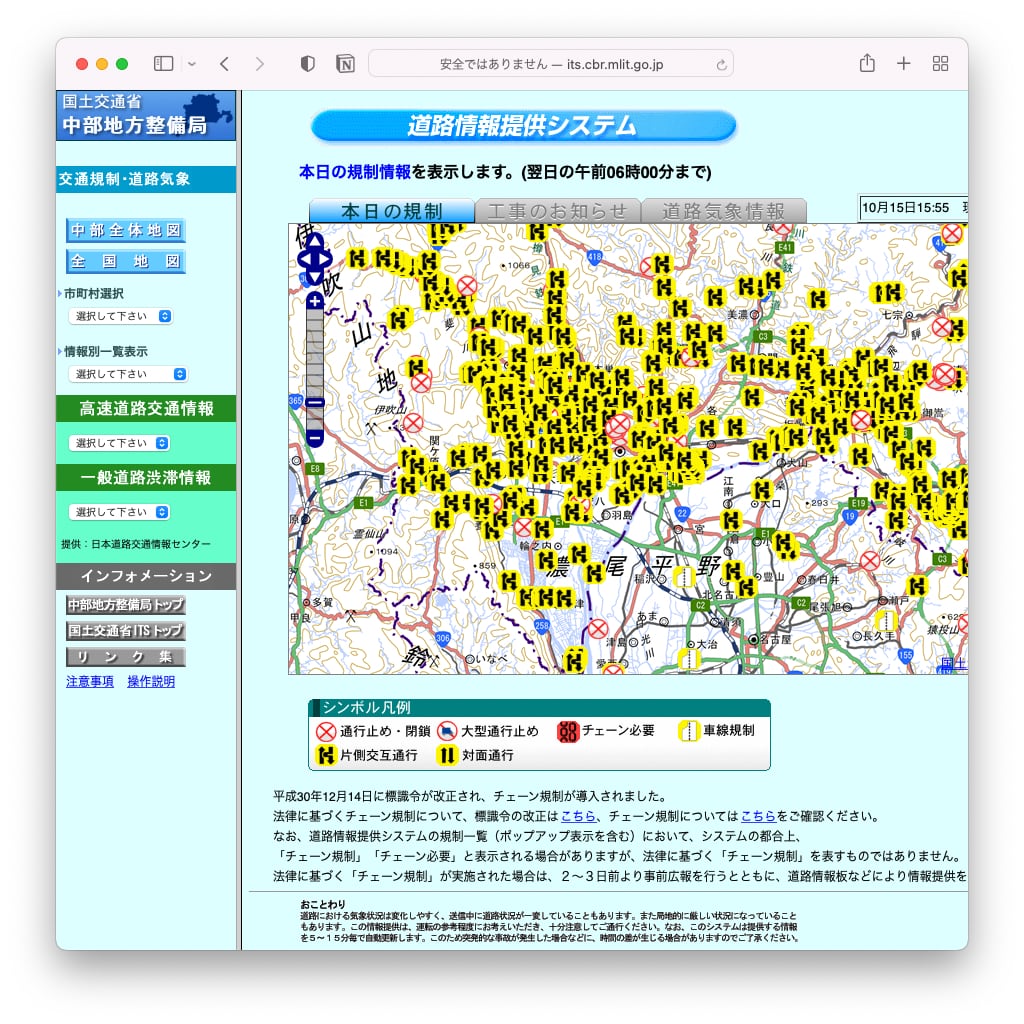1024x1024 pixels.
Task: Reload the page from the address bar
Action: click(x=721, y=65)
